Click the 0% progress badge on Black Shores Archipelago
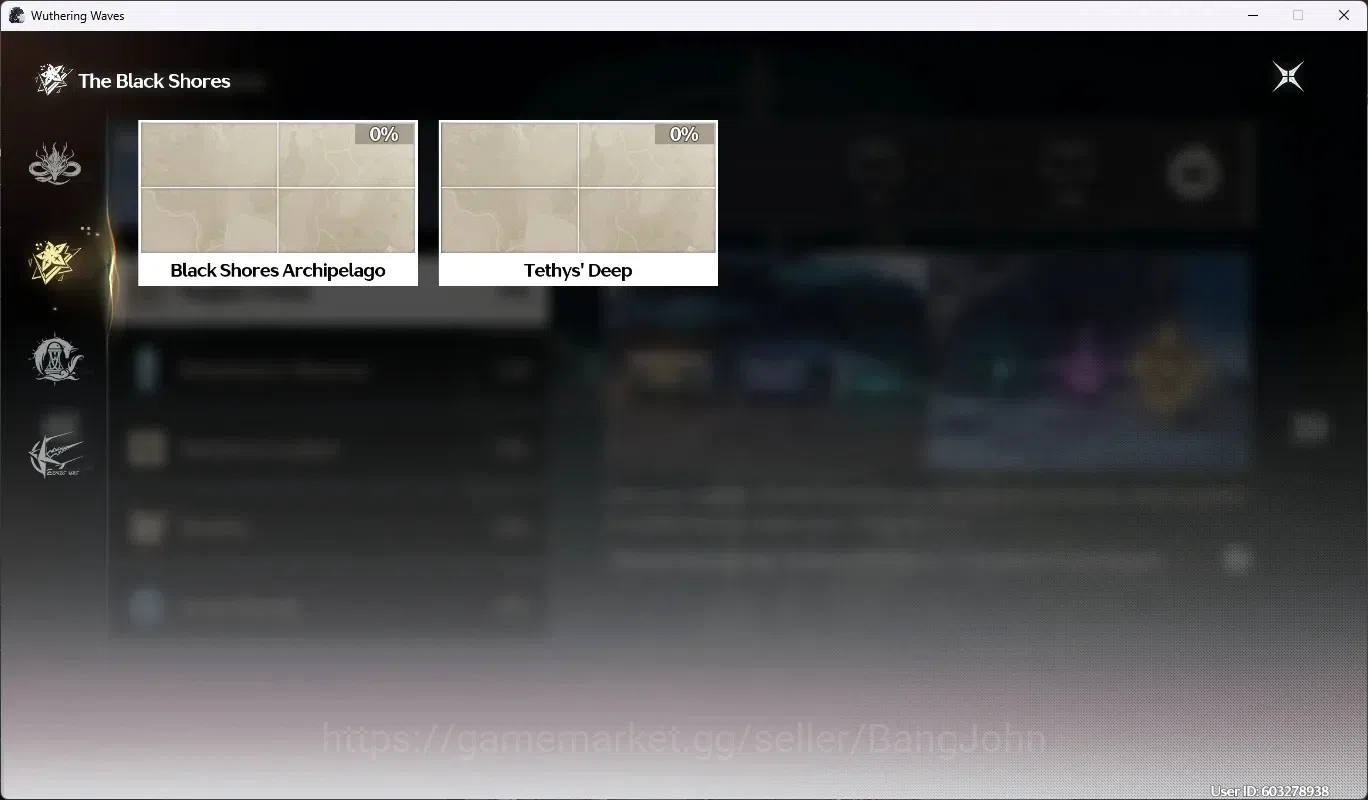The width and height of the screenshot is (1368, 800). 384,134
